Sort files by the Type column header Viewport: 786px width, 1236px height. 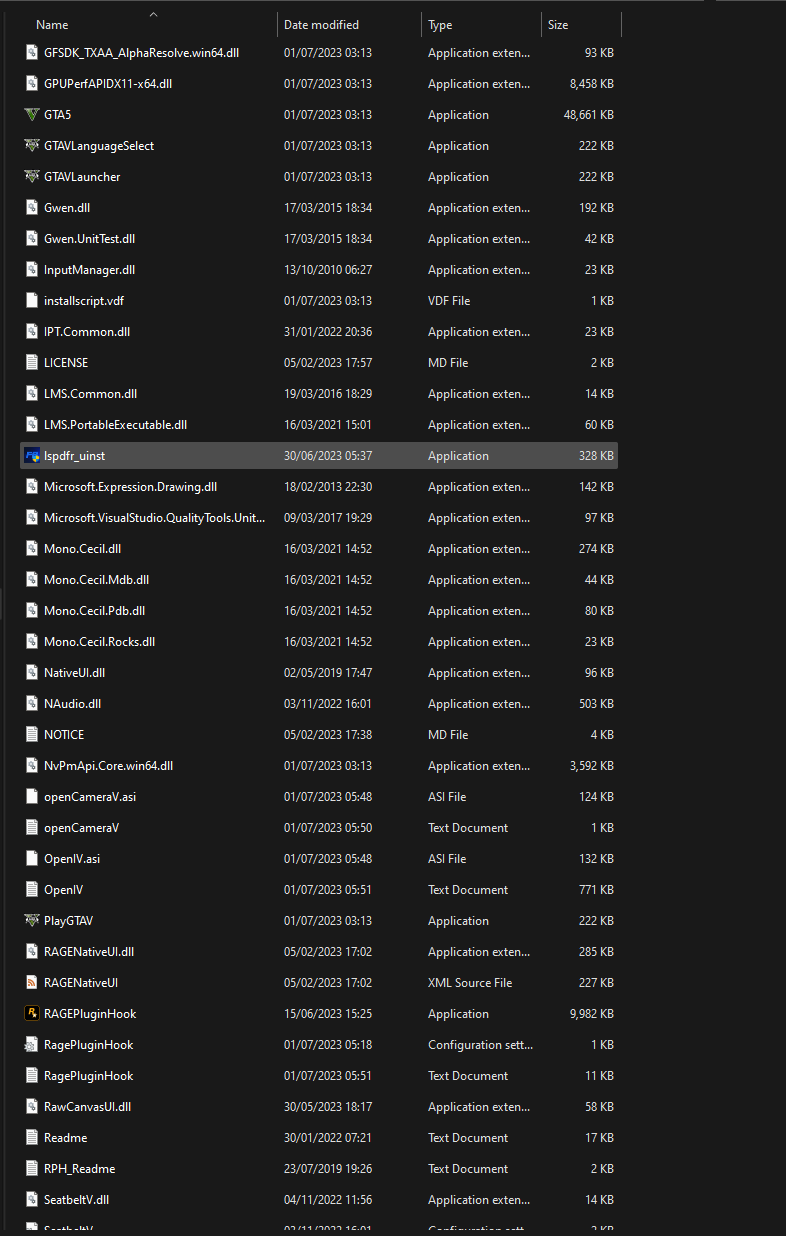click(440, 25)
